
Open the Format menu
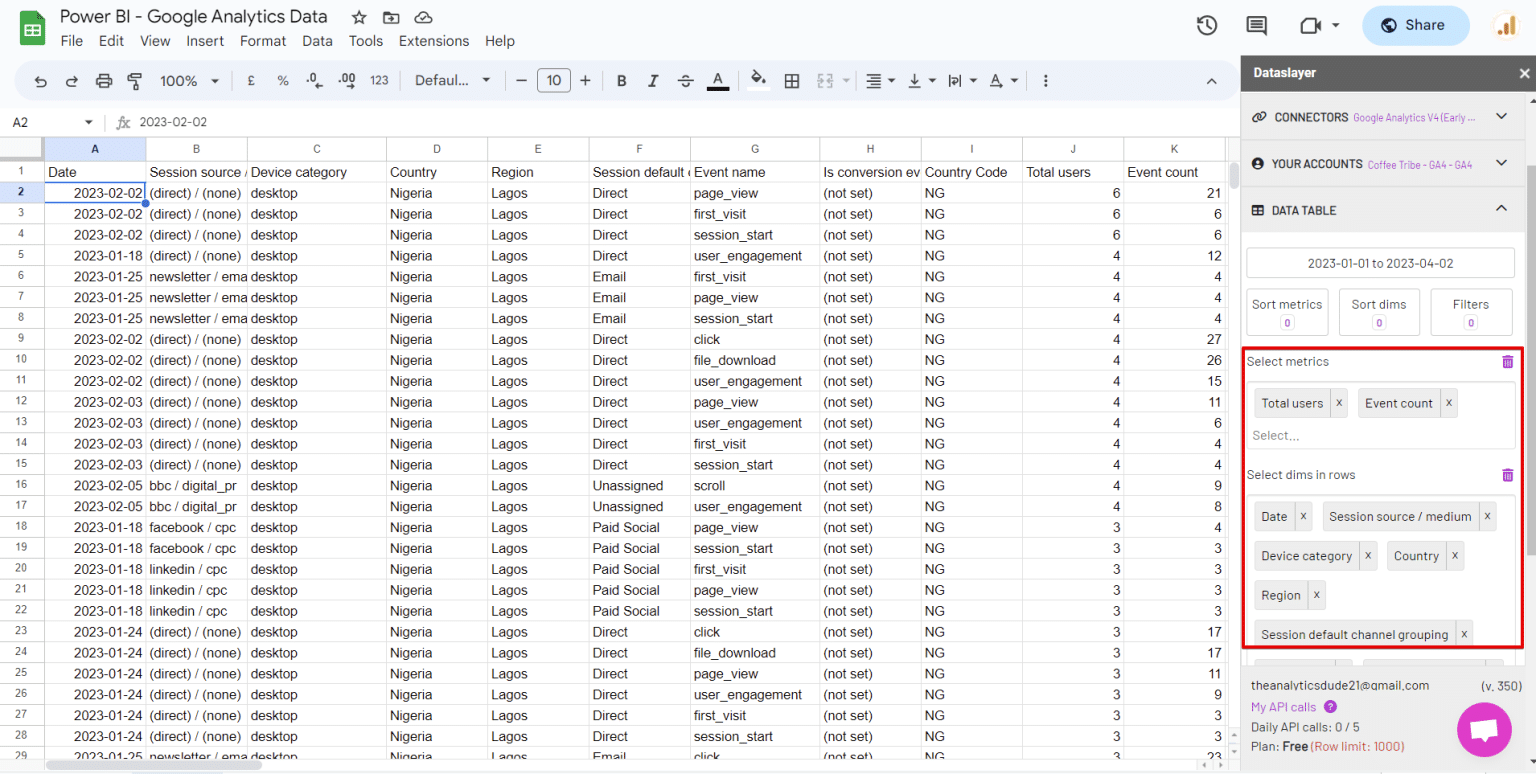coord(262,41)
